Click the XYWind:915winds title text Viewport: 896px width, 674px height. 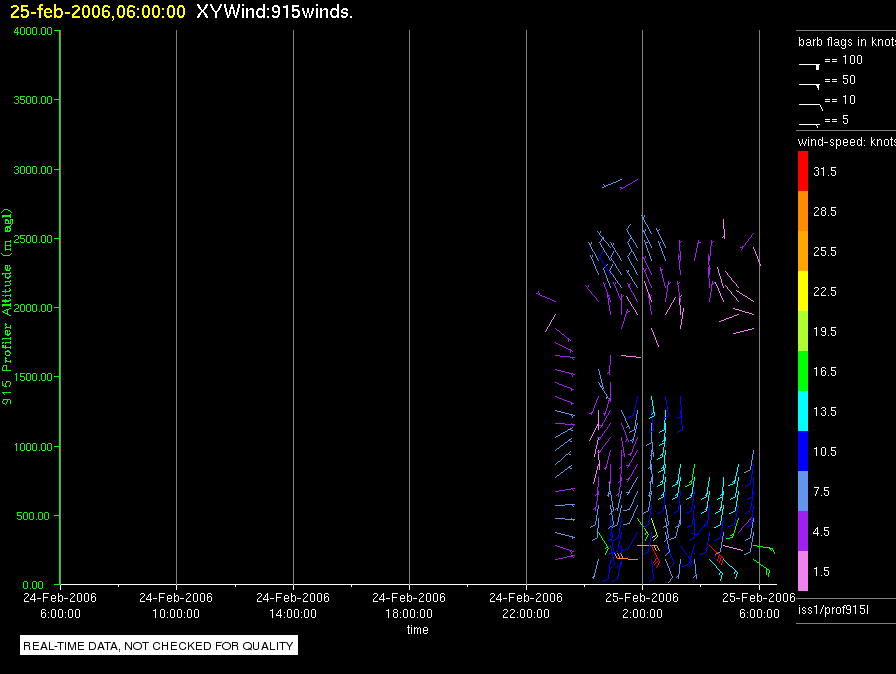(274, 12)
